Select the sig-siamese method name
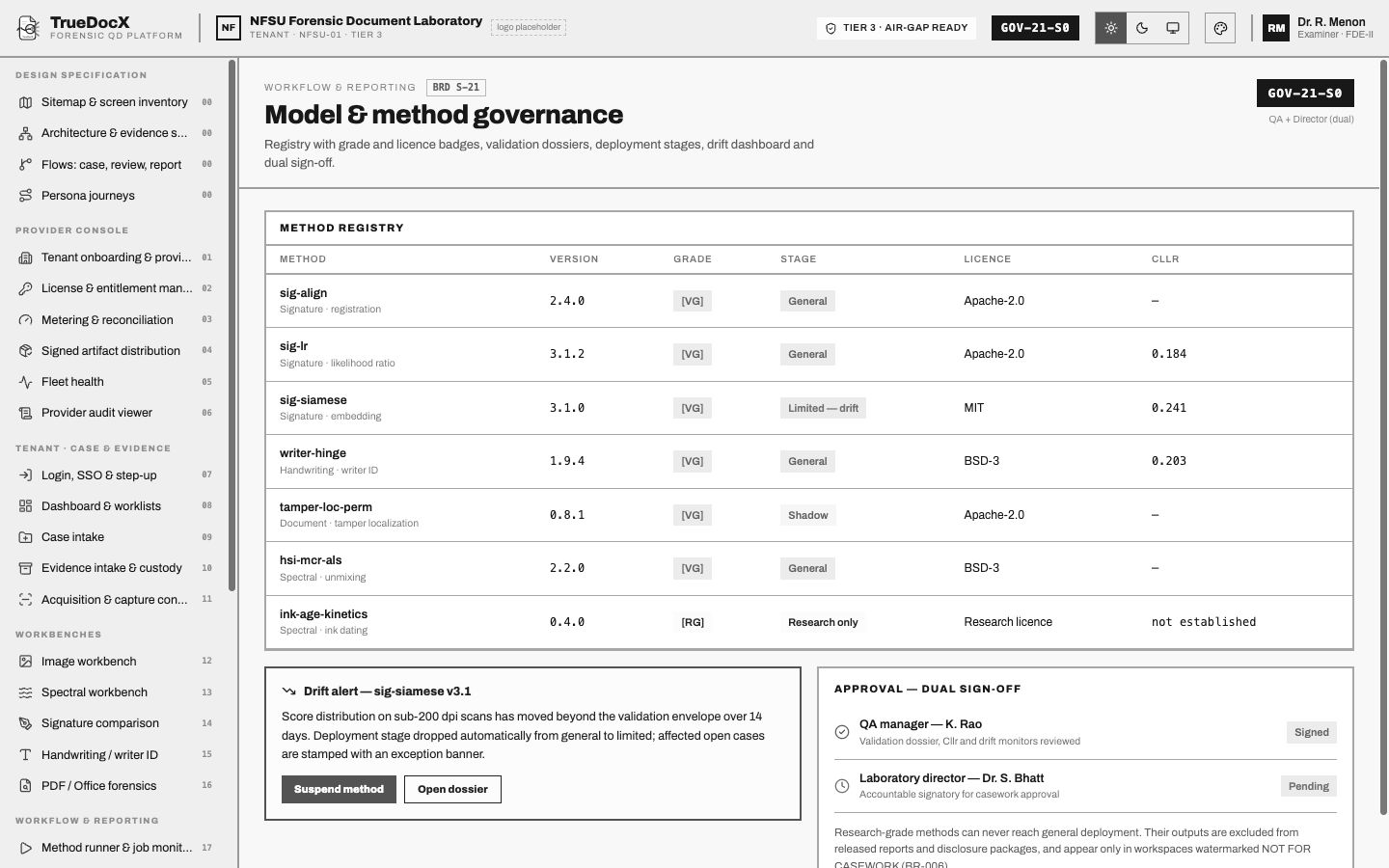1389x868 pixels. click(x=313, y=400)
